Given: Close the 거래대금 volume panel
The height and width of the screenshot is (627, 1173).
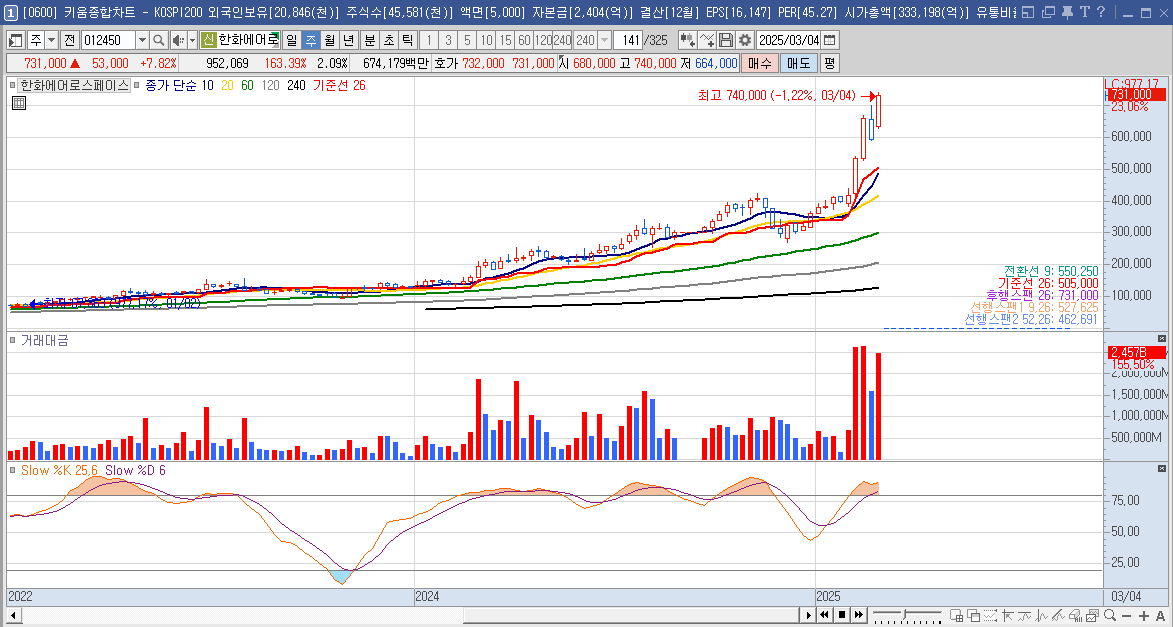Looking at the screenshot, I should point(1162,339).
